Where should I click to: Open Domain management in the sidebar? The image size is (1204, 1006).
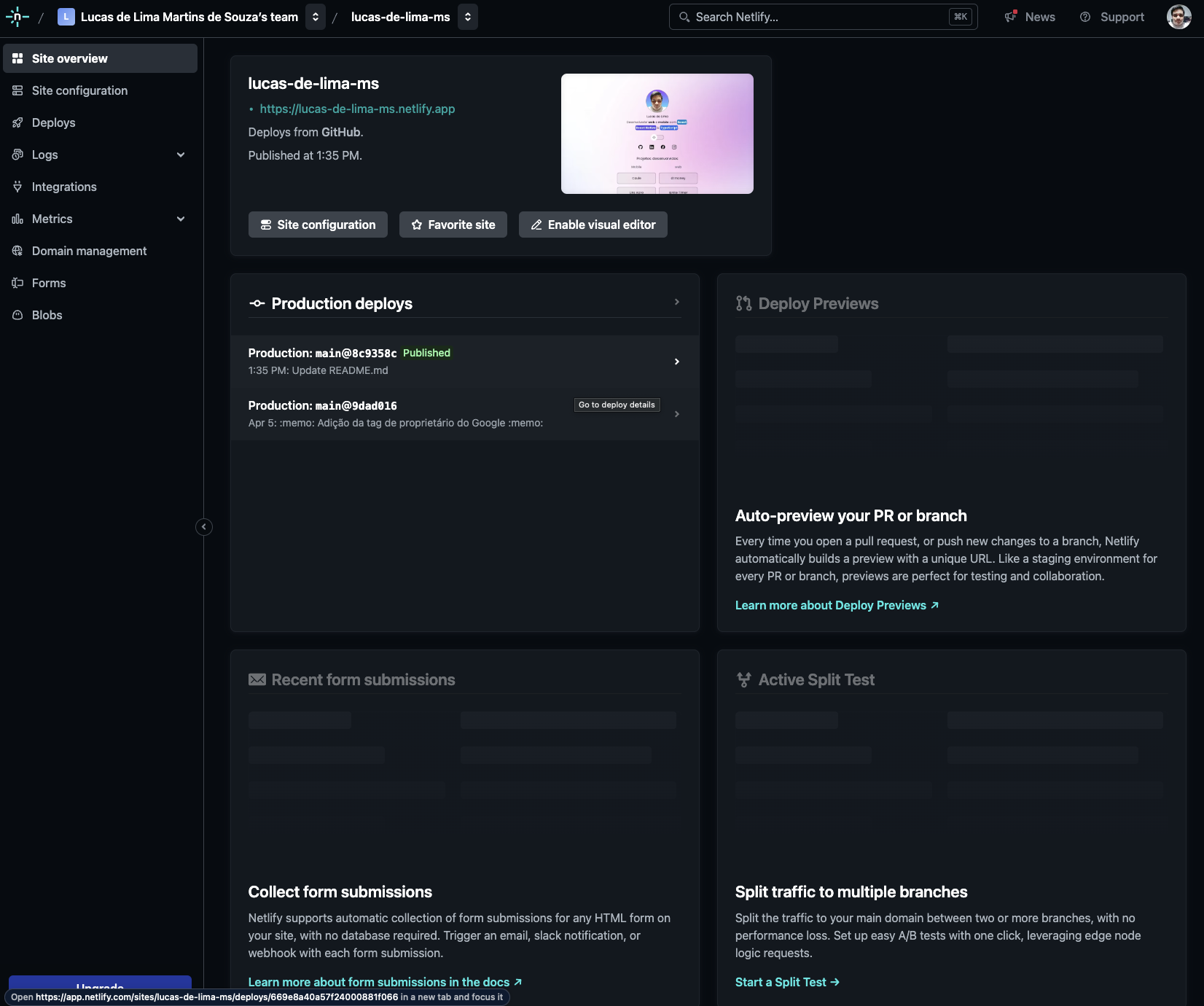pyautogui.click(x=101, y=251)
